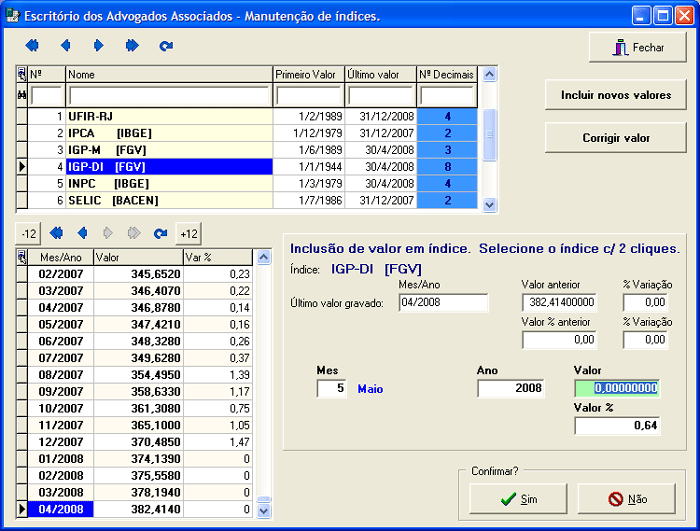The image size is (700, 531).
Task: Select the SELIC [BACEN] index row
Action: [246, 201]
